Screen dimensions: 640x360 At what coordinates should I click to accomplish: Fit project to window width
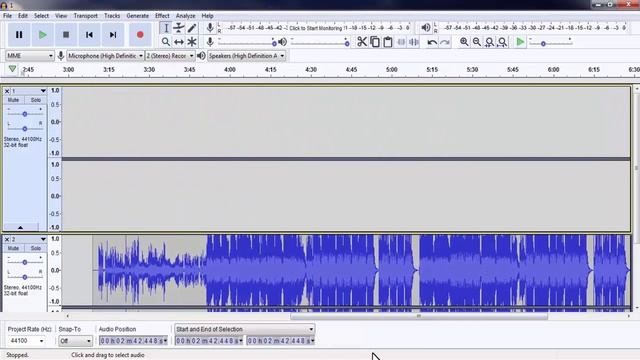[x=502, y=42]
